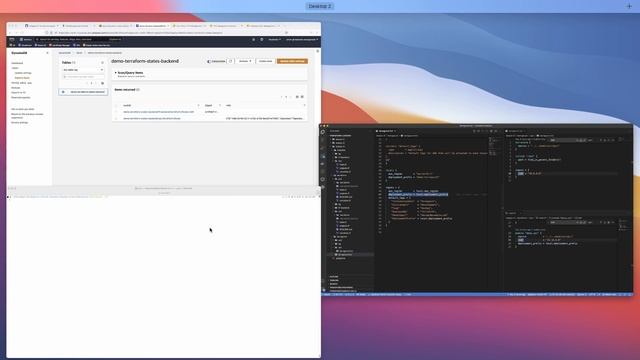640x360 pixels.
Task: Select the active demo-terraform-states-backend browser tab
Action: [152, 26]
